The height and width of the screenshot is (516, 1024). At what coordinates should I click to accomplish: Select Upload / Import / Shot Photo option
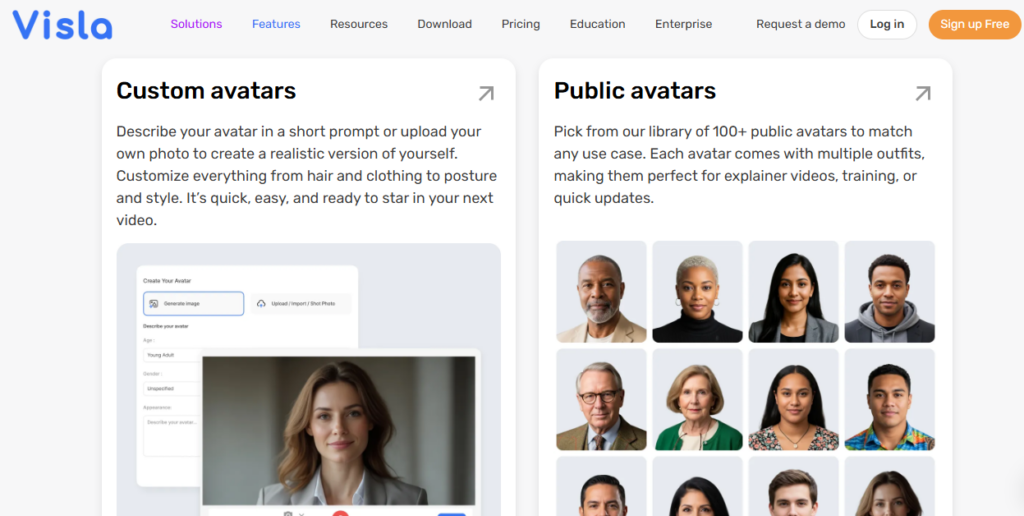point(301,304)
